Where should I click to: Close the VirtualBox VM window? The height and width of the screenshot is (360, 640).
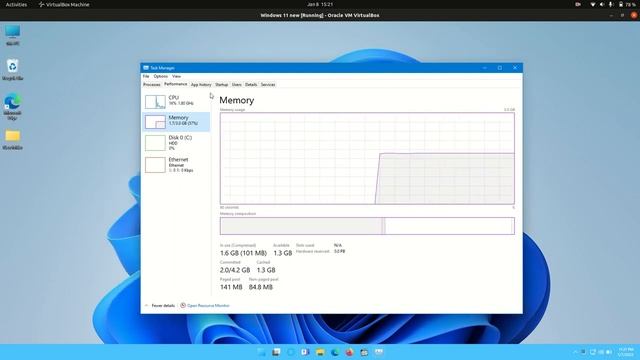pos(634,15)
